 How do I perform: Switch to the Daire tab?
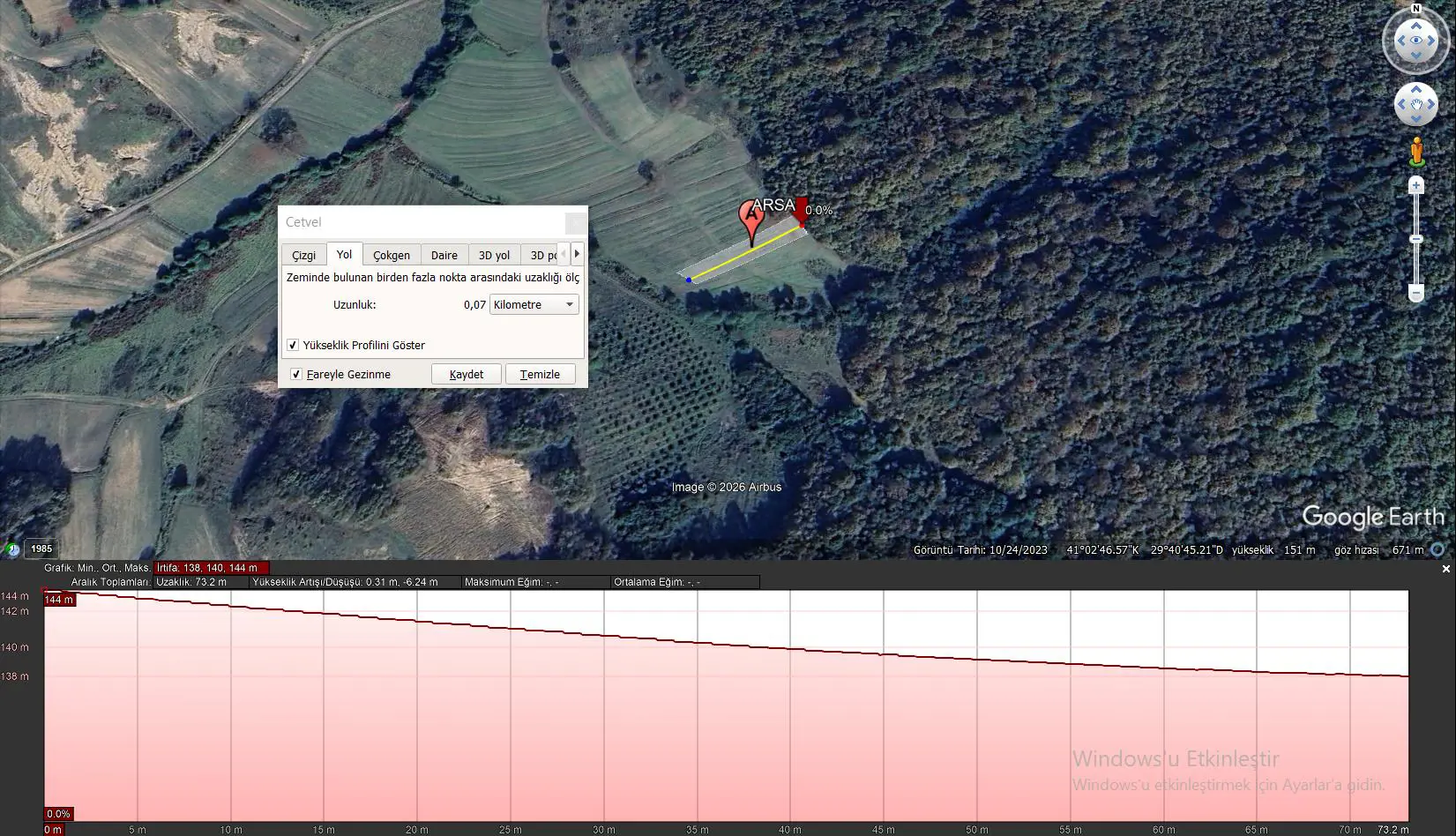[x=444, y=255]
